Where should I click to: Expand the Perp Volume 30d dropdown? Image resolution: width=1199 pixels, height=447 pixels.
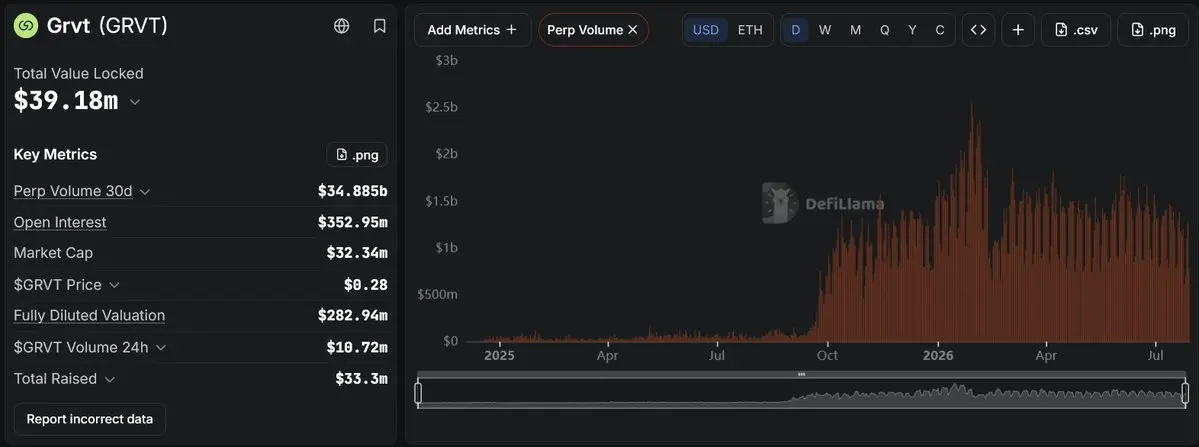[145, 192]
